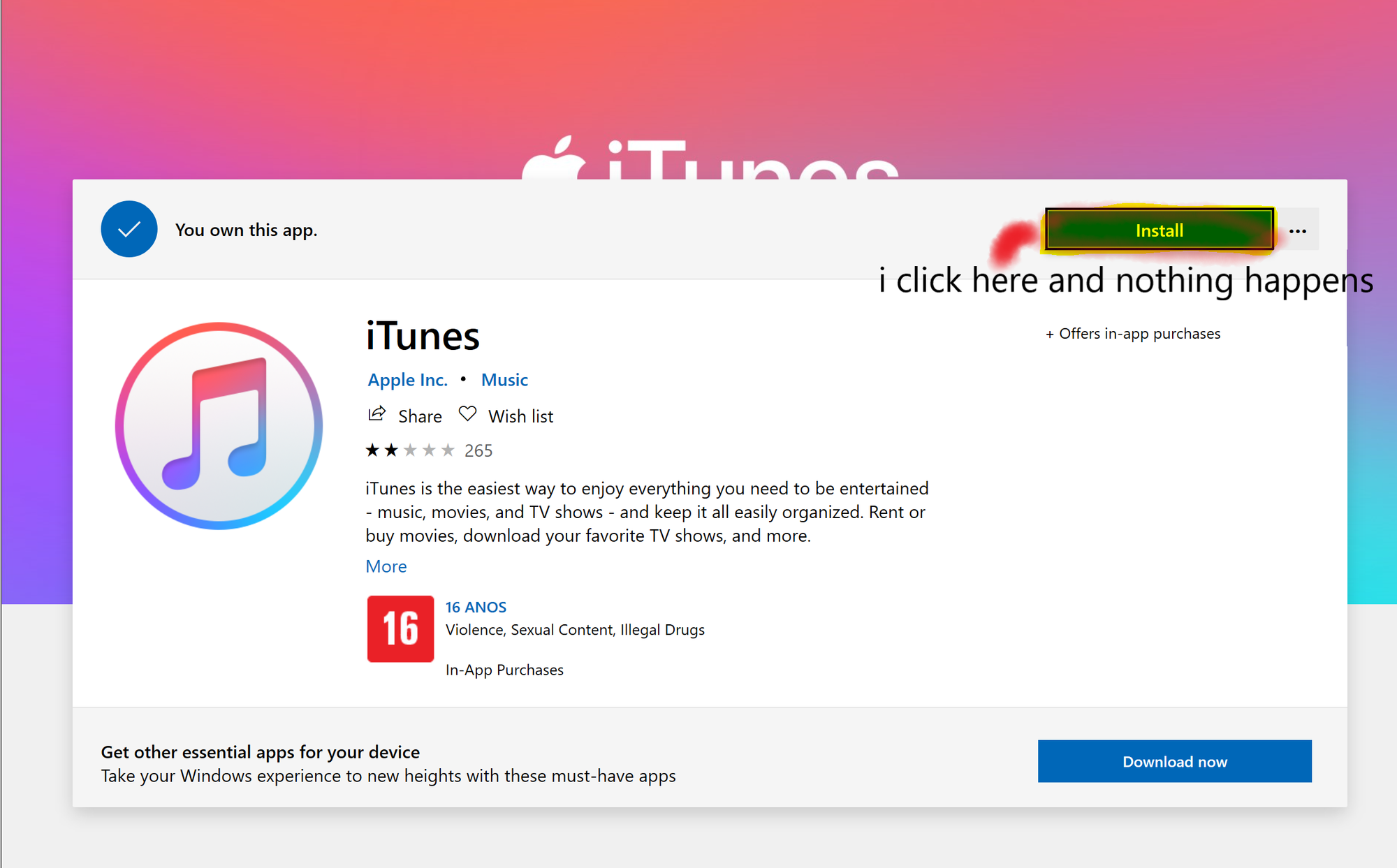Click the green Install button
Screen dimensions: 1397x868
[1160, 230]
